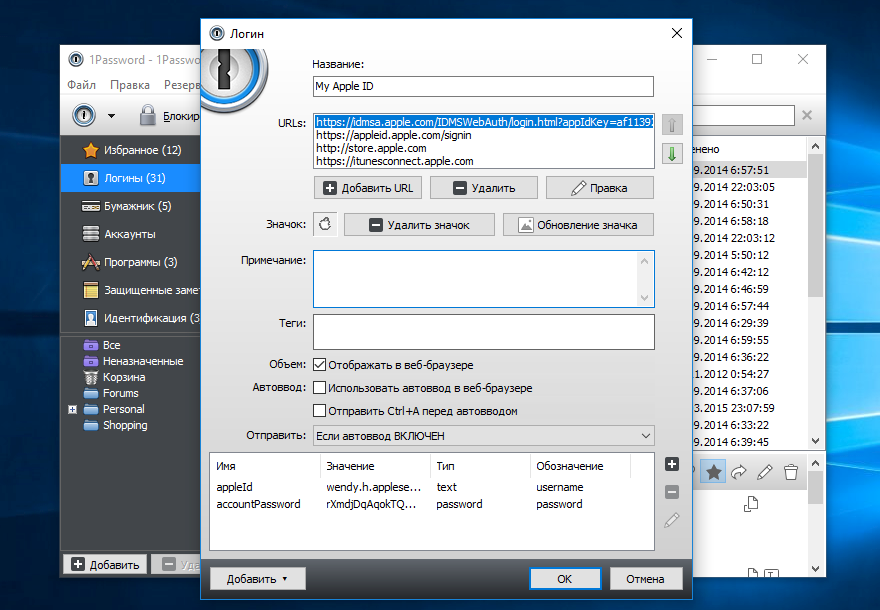Enable 'Использовать автоввод в веб-браузере' checkbox

point(319,388)
